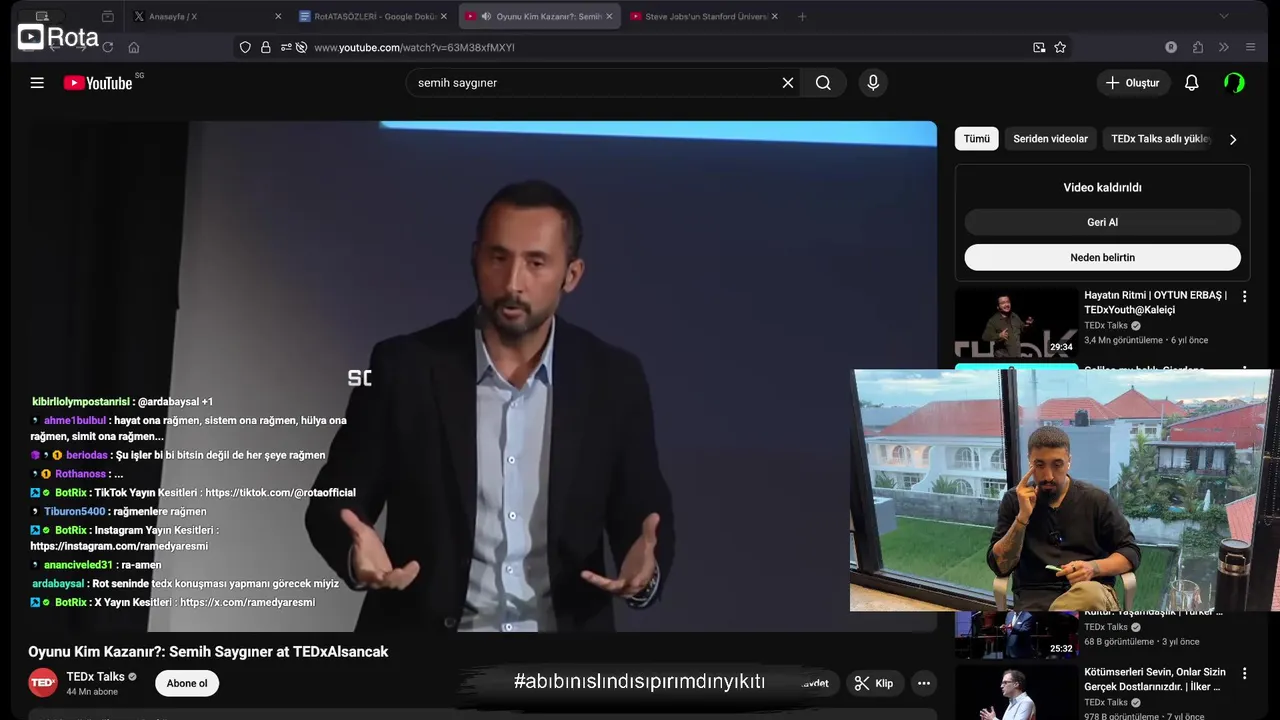Mute the Oyunu Kim Kazanır tab audio

pos(486,16)
